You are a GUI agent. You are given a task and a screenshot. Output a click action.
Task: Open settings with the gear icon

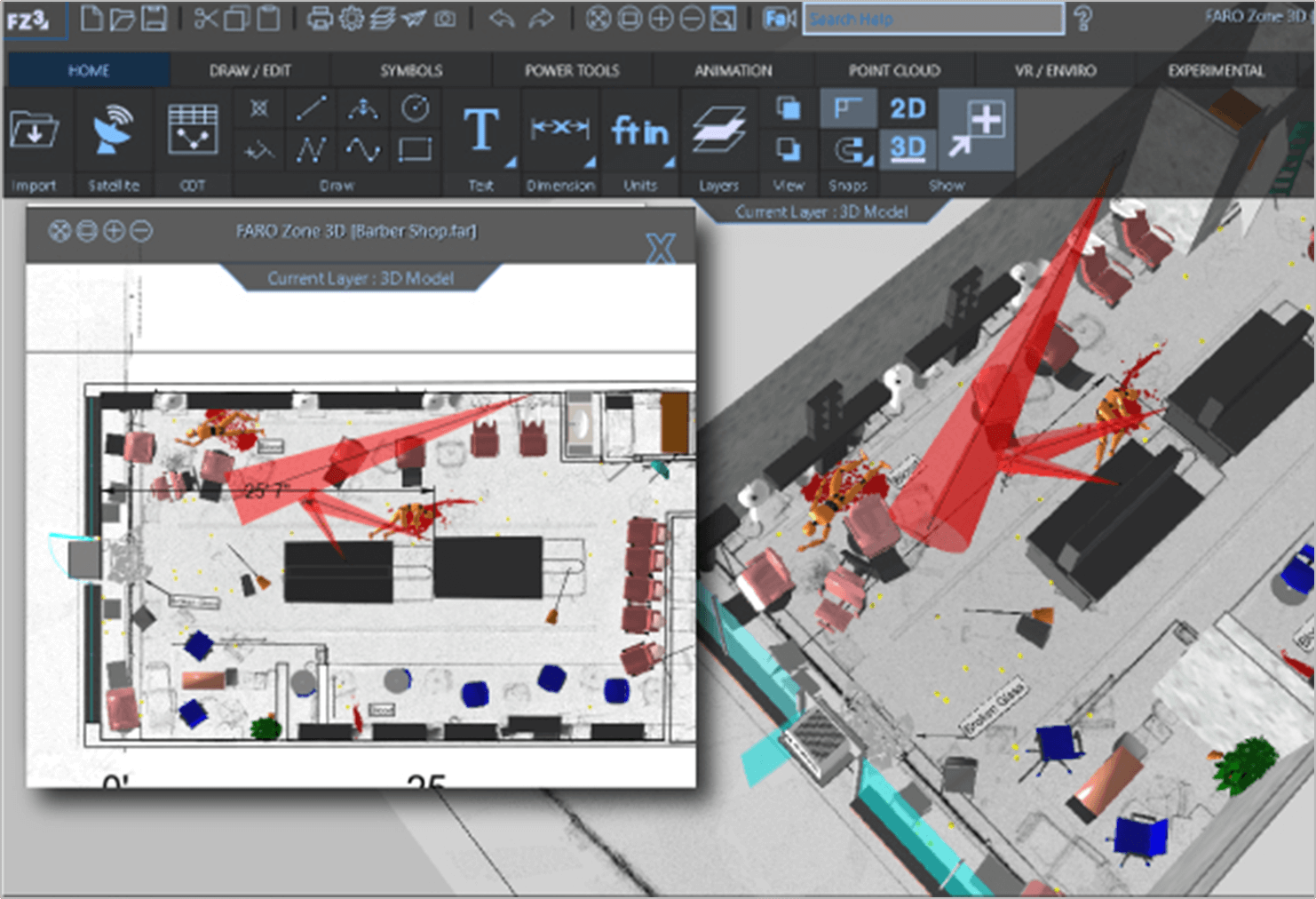coord(352,18)
